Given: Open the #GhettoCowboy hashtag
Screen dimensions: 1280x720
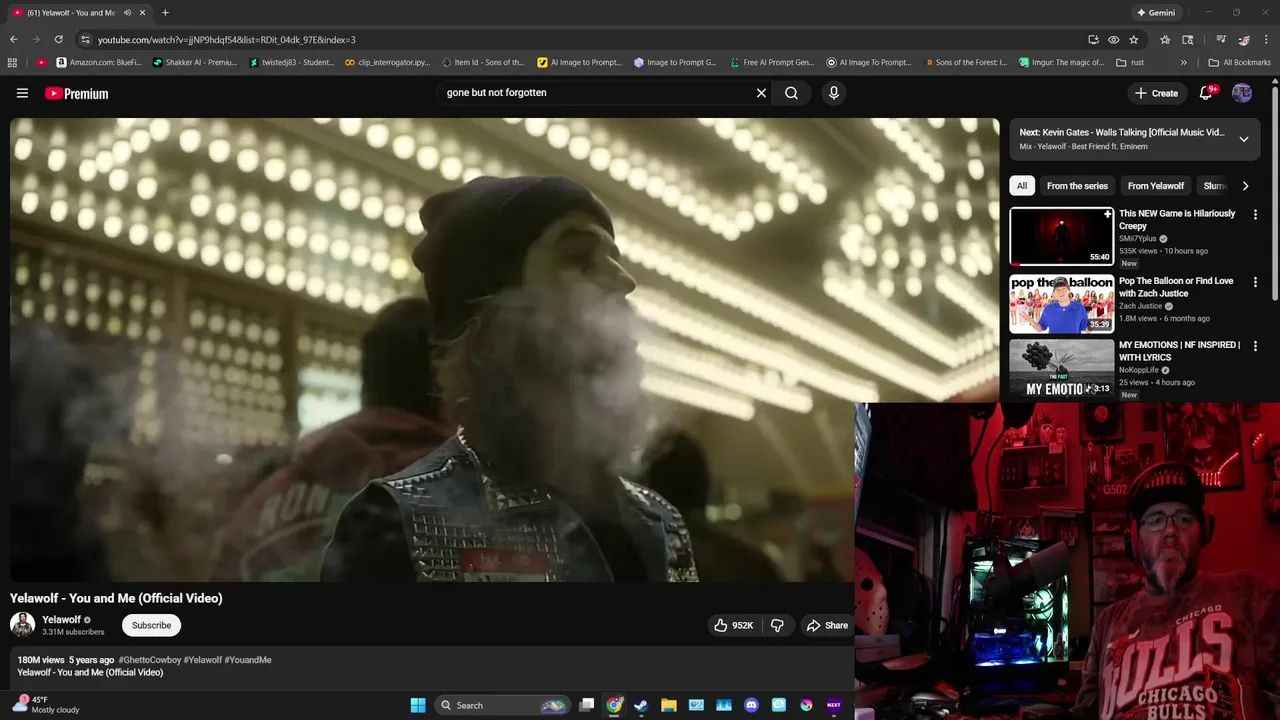Looking at the screenshot, I should click(x=149, y=660).
